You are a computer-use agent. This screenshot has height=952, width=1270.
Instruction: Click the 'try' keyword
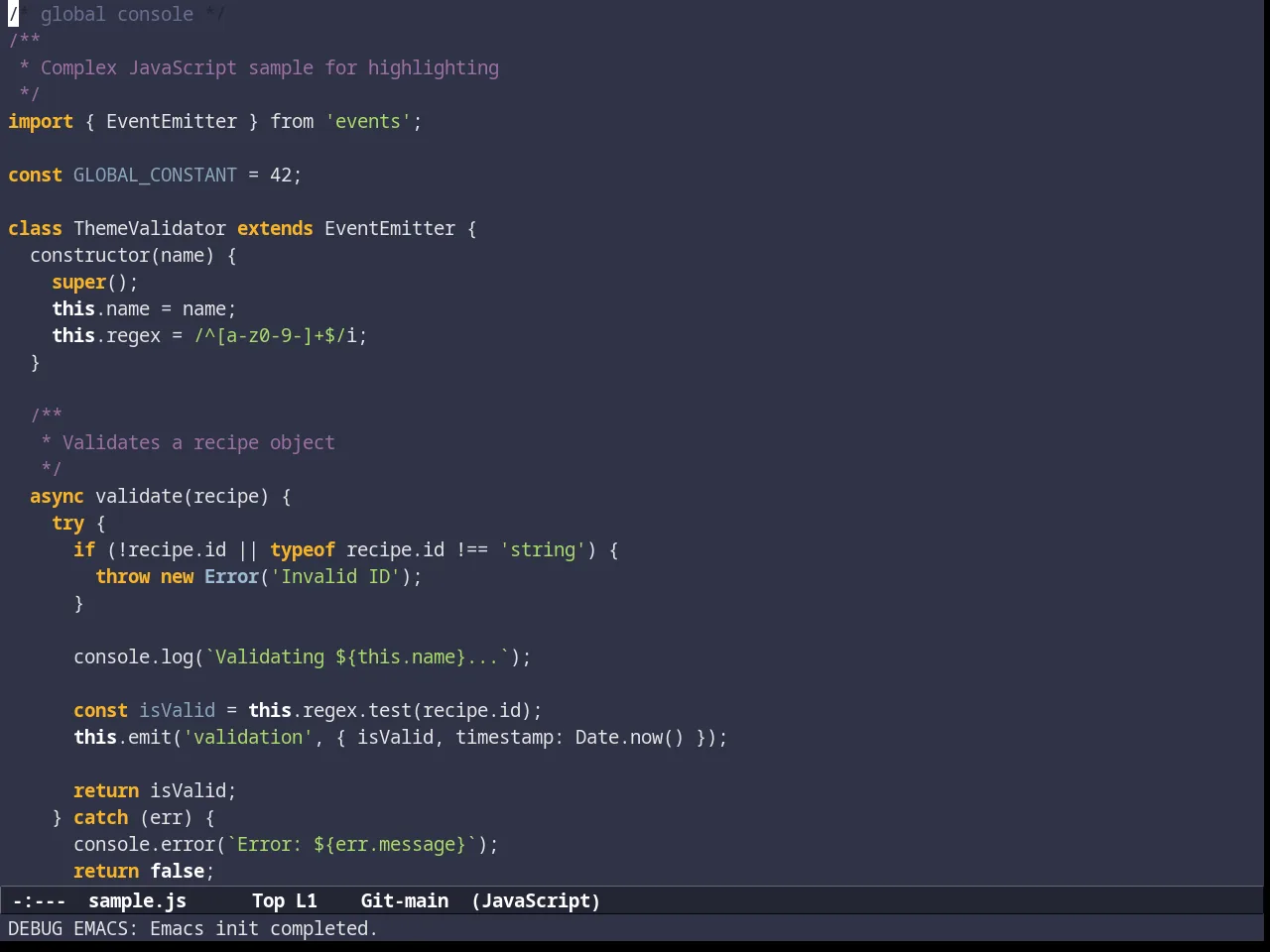(67, 523)
